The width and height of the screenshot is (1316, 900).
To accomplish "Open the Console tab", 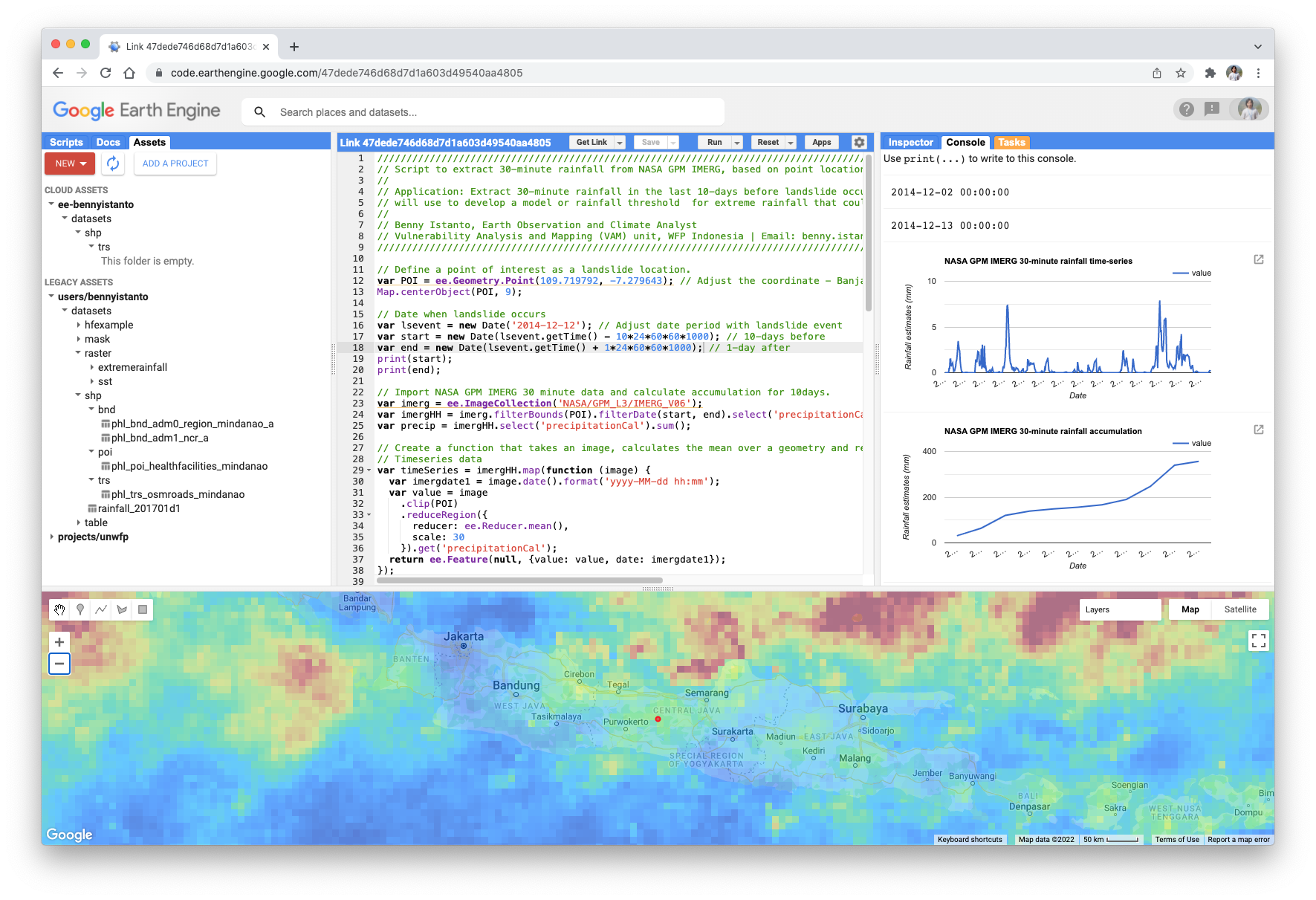I will (x=965, y=142).
